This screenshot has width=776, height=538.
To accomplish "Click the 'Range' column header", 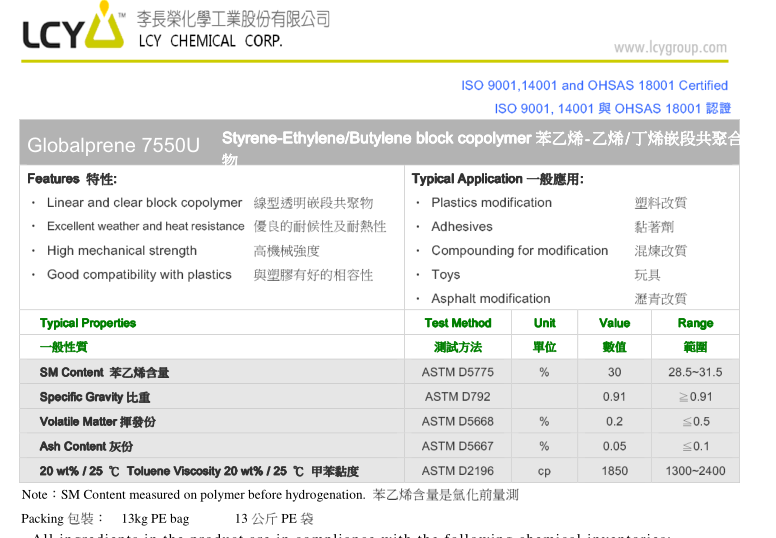I will [695, 323].
